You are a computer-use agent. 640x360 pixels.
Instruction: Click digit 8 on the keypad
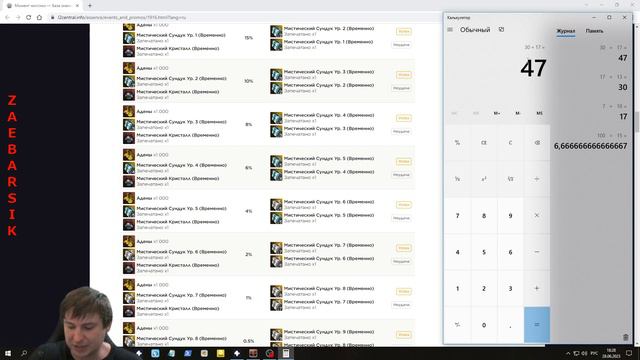coord(484,216)
